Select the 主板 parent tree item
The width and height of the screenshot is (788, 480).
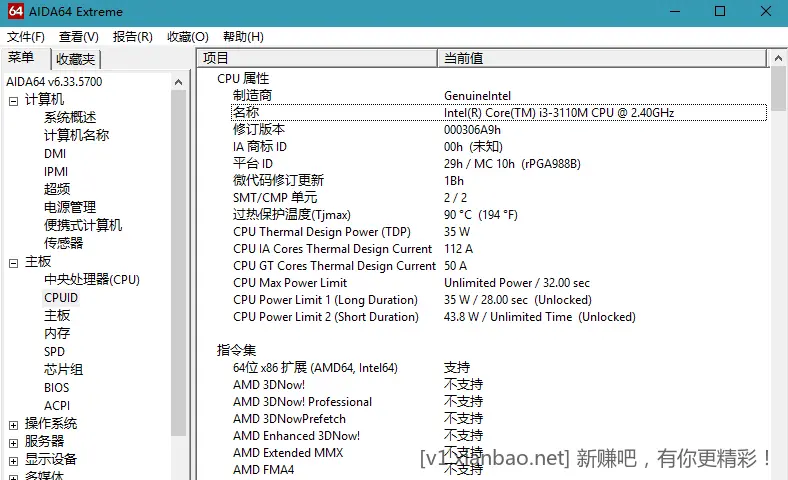[38, 261]
